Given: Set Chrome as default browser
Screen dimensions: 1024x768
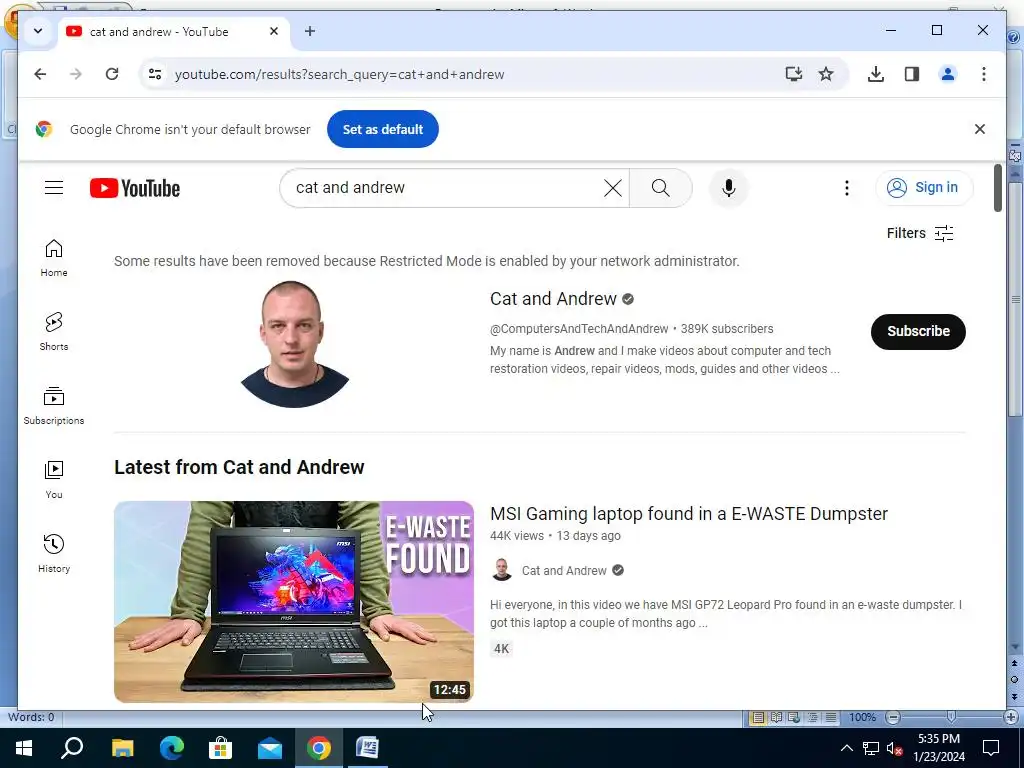Looking at the screenshot, I should 383,129.
